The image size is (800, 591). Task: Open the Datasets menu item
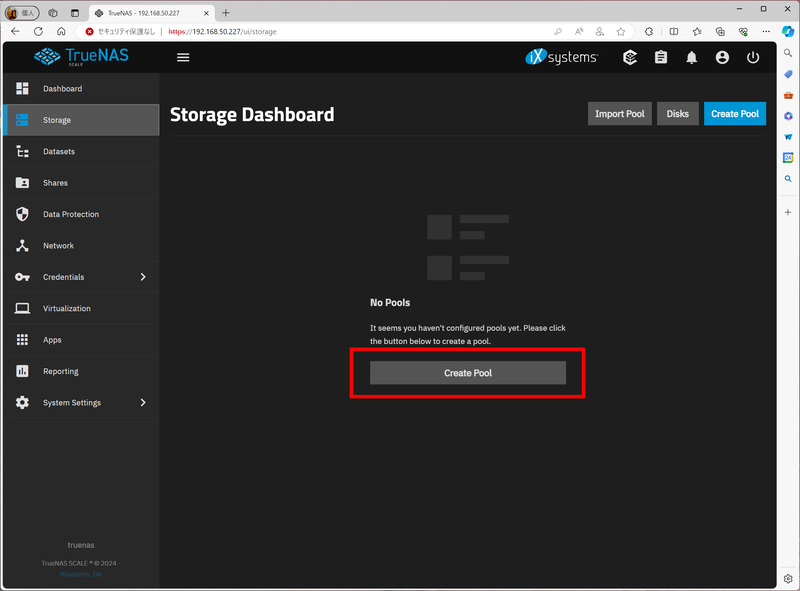click(59, 152)
